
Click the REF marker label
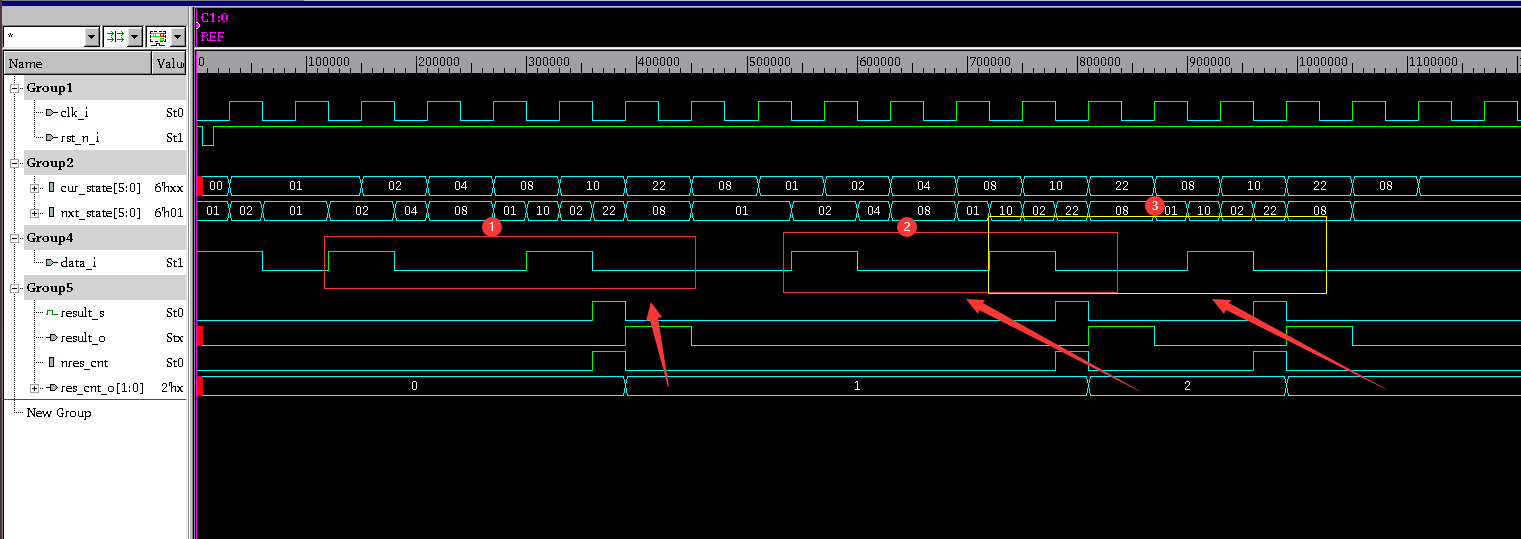coord(212,36)
